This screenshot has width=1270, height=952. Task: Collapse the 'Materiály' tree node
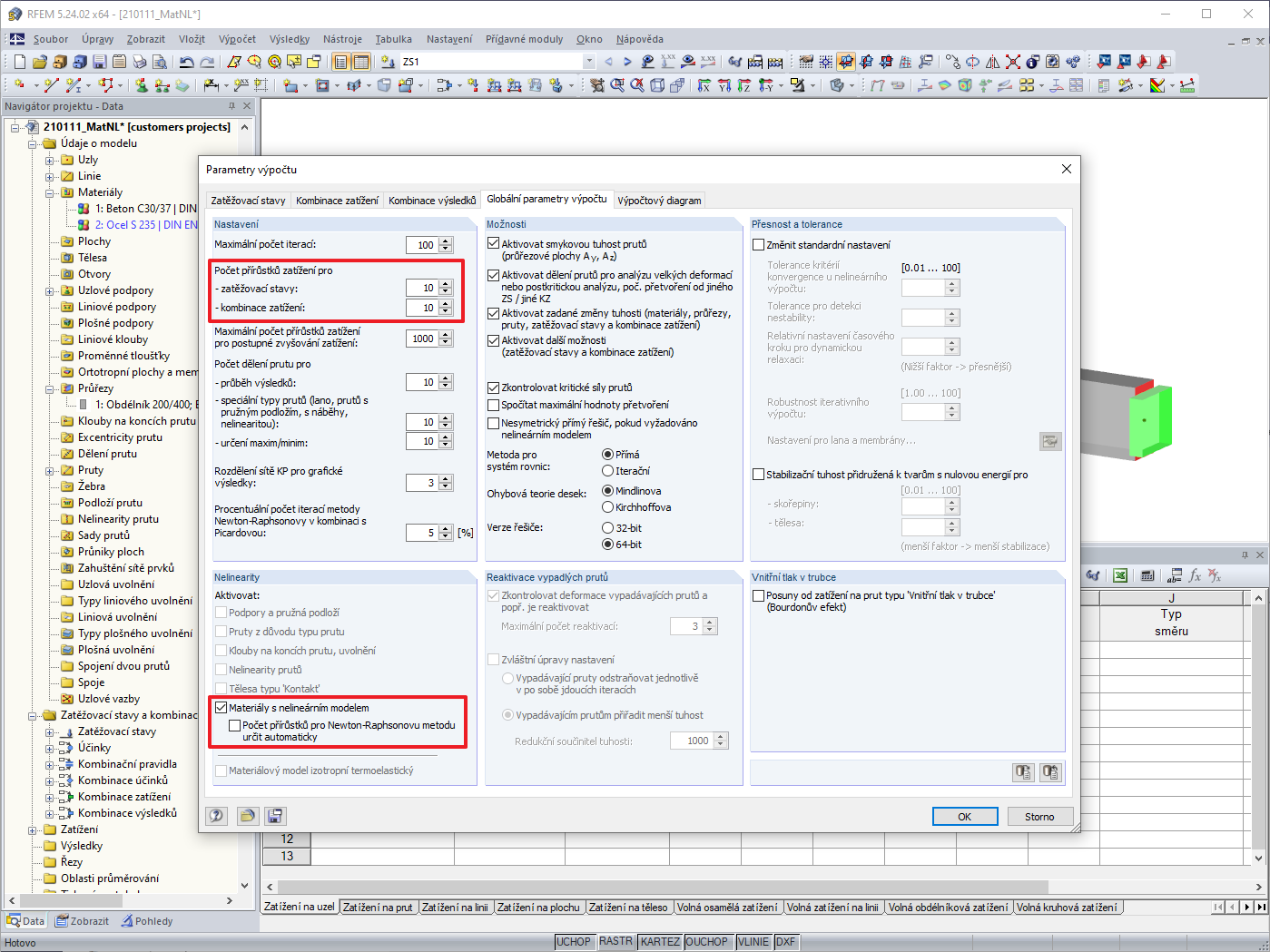[x=50, y=192]
